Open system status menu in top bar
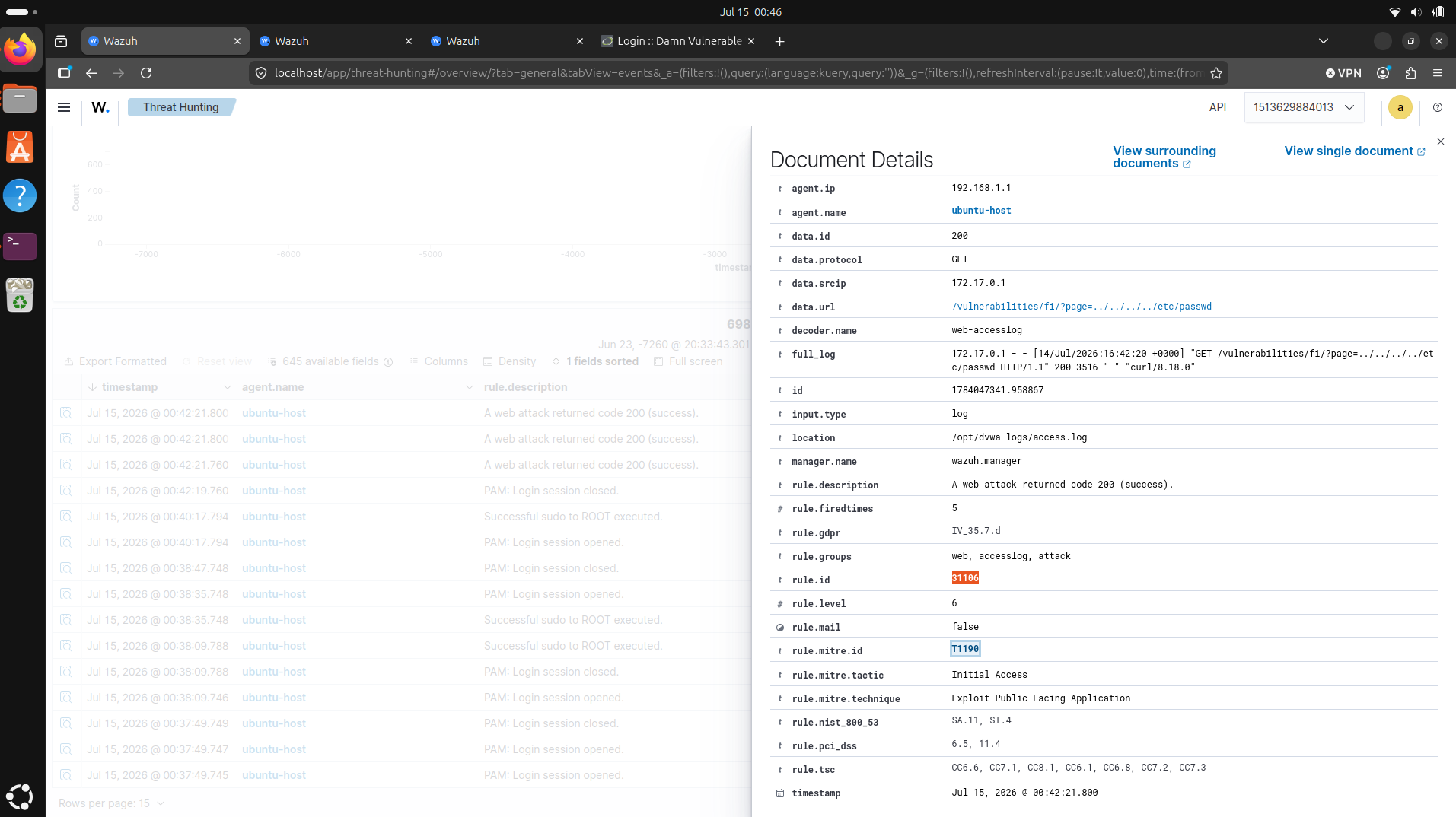The image size is (1456, 817). pyautogui.click(x=1416, y=12)
